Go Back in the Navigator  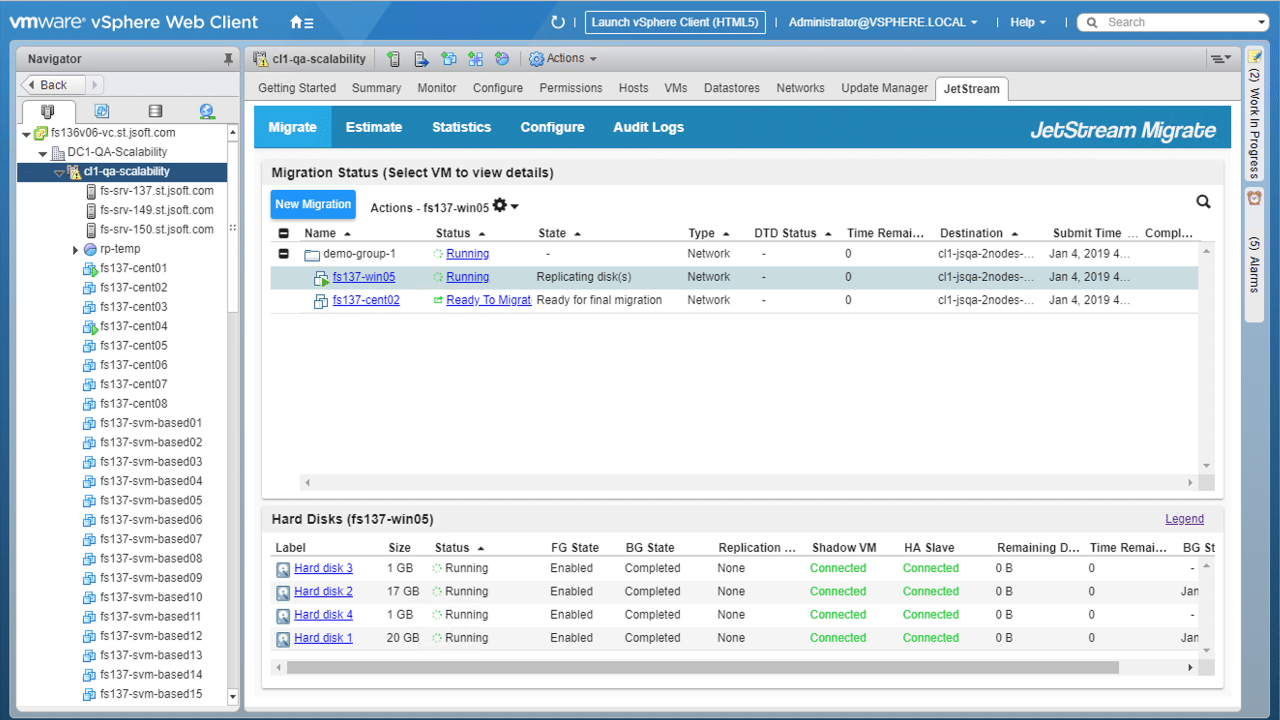tap(54, 85)
